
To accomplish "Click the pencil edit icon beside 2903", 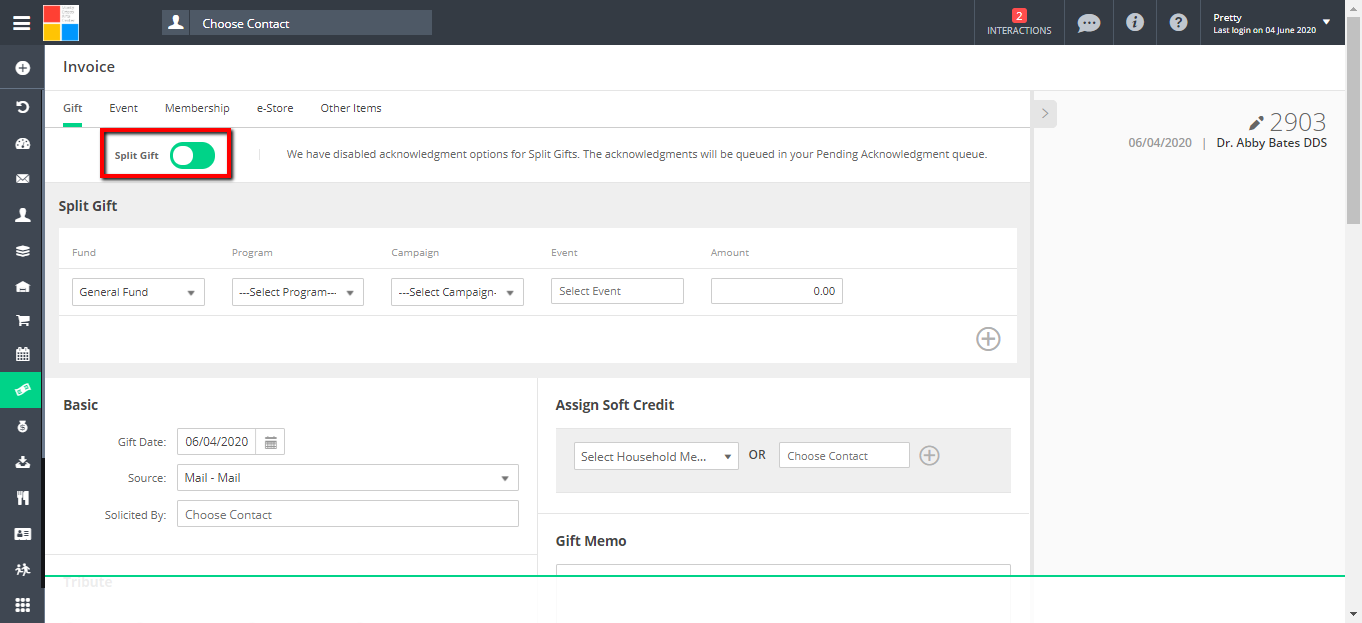I will (x=1257, y=123).
